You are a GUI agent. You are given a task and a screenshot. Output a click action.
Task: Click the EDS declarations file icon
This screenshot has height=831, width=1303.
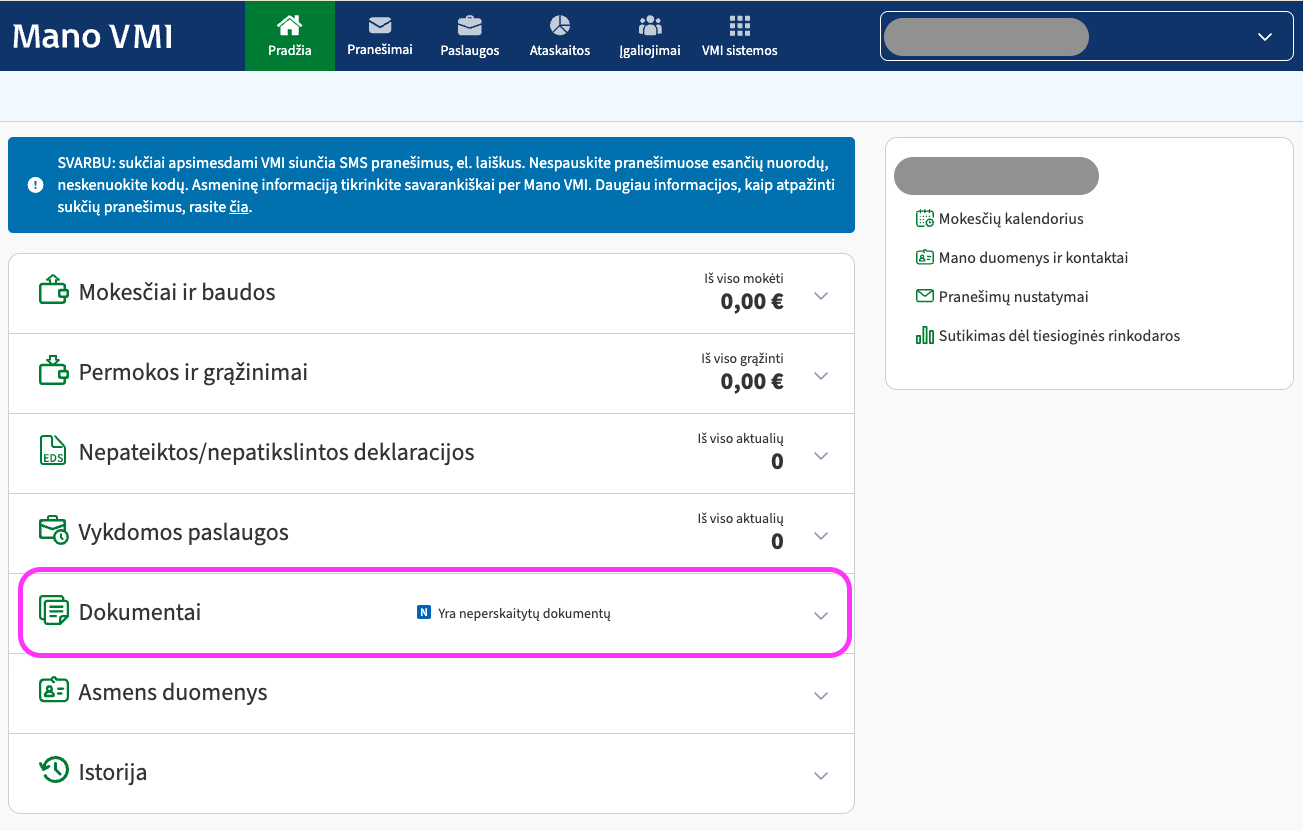pyautogui.click(x=53, y=451)
